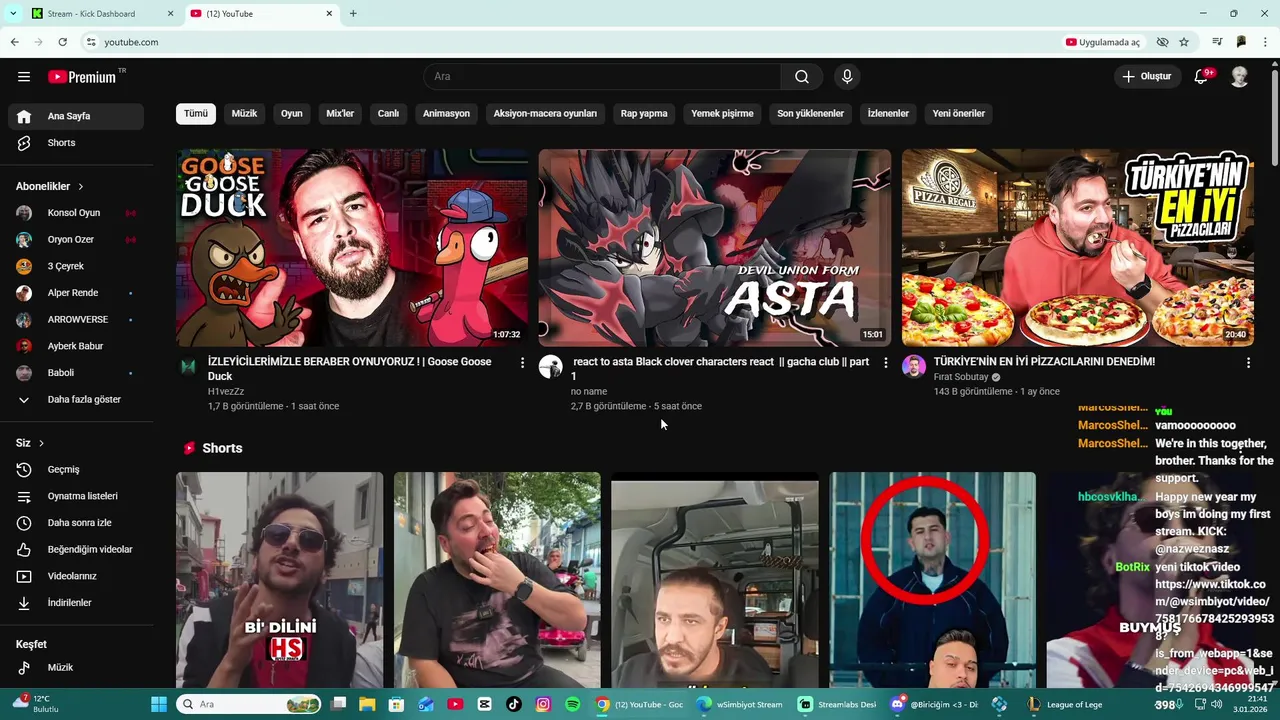
Task: Open a new browser tab
Action: 353,14
